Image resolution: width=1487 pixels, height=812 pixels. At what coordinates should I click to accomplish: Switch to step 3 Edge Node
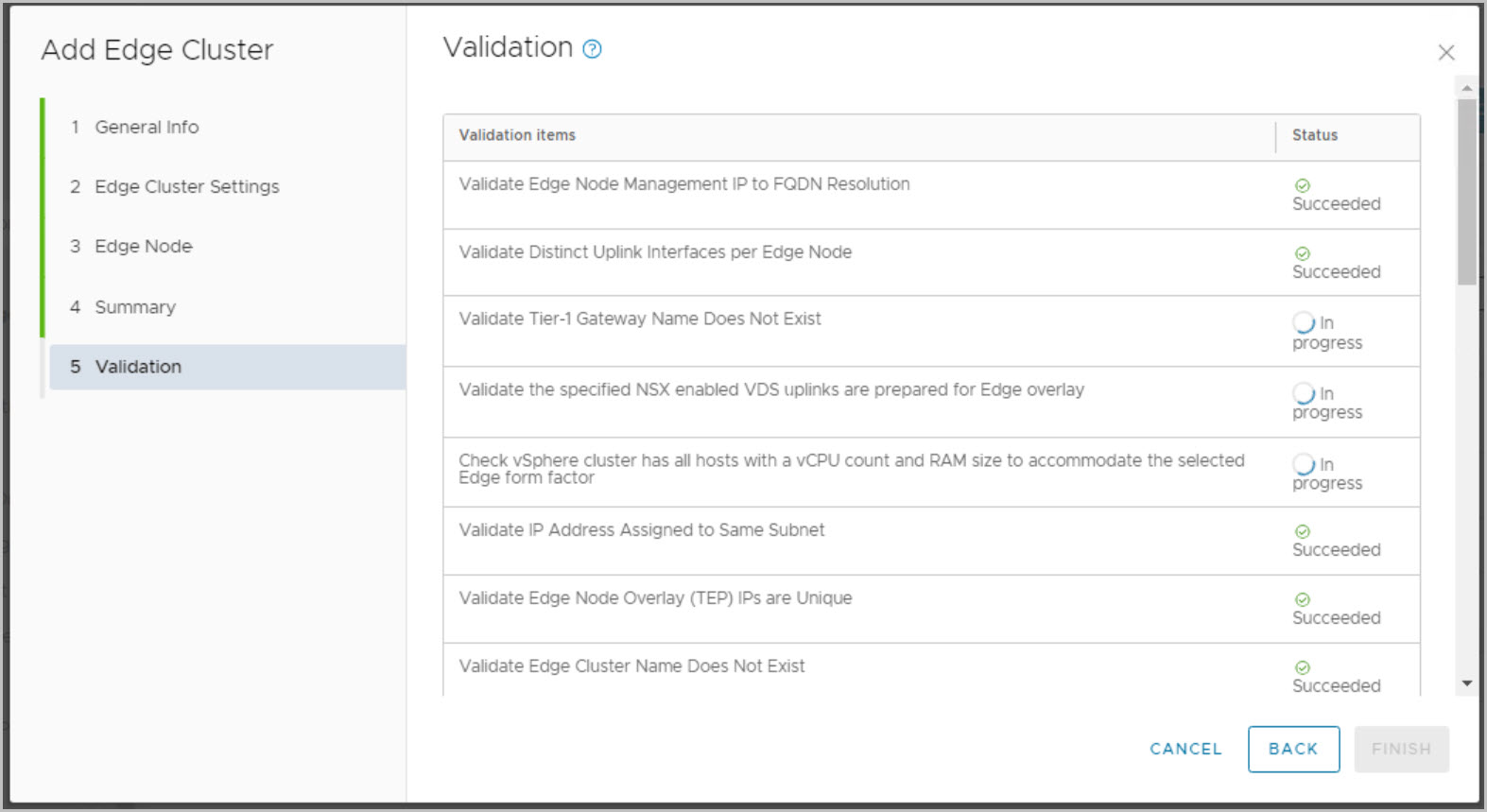click(x=143, y=246)
